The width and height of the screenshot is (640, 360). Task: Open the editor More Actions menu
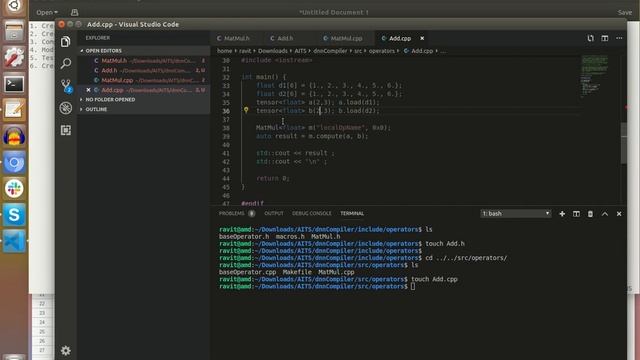(619, 38)
